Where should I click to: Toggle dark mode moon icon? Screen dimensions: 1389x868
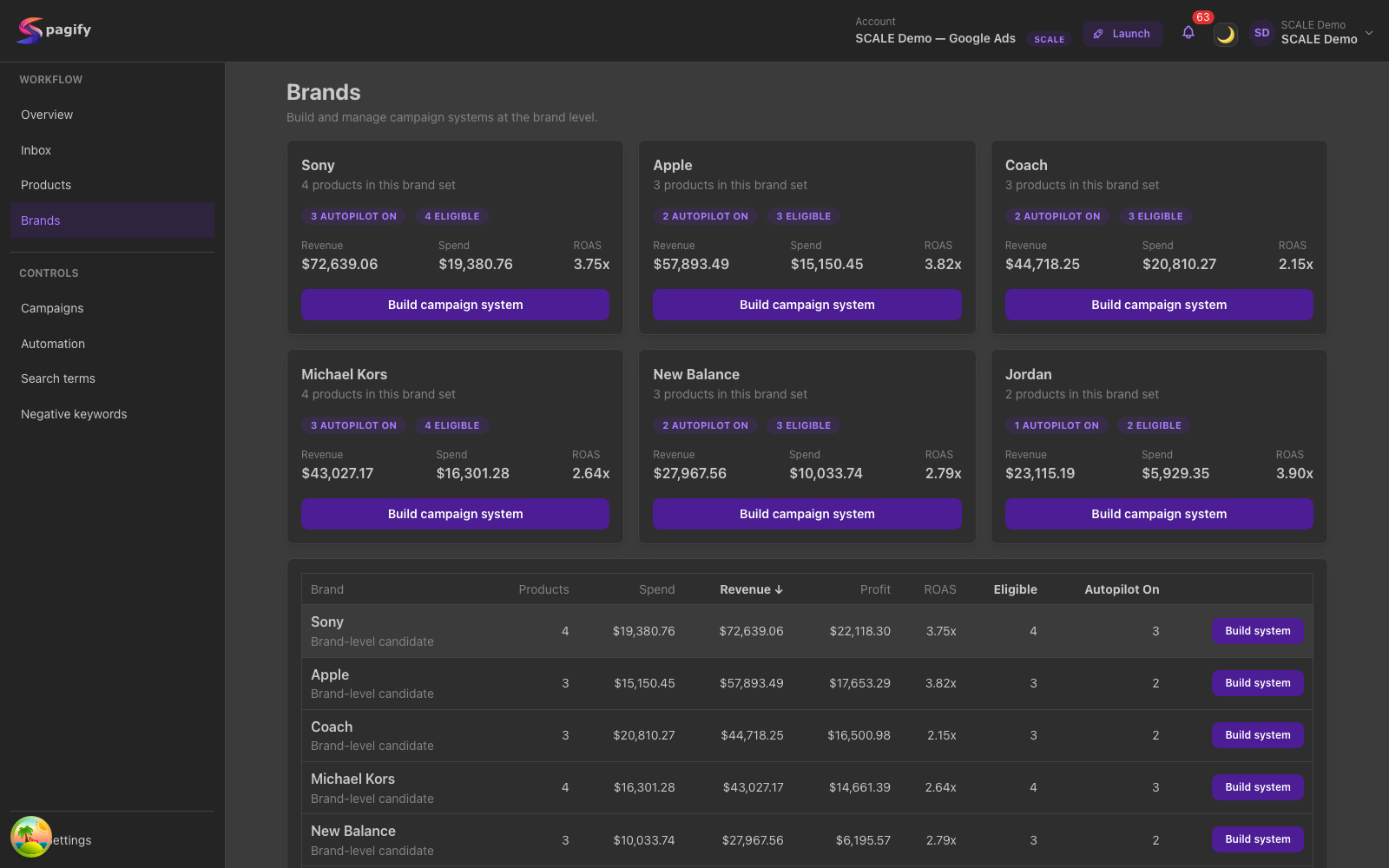1225,34
